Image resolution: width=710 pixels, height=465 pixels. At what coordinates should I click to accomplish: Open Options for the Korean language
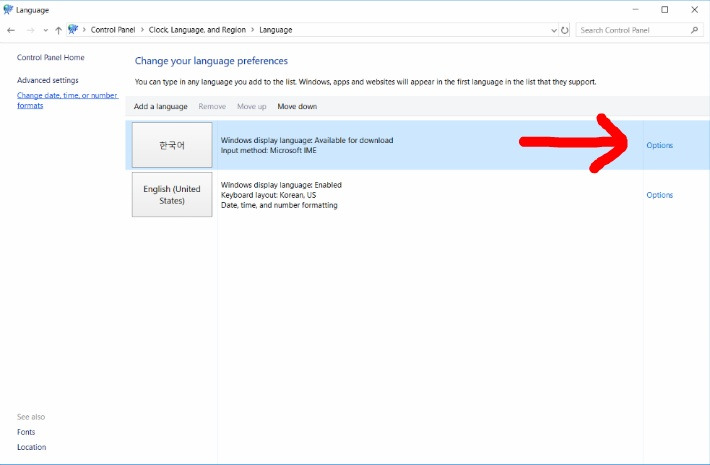tap(659, 145)
